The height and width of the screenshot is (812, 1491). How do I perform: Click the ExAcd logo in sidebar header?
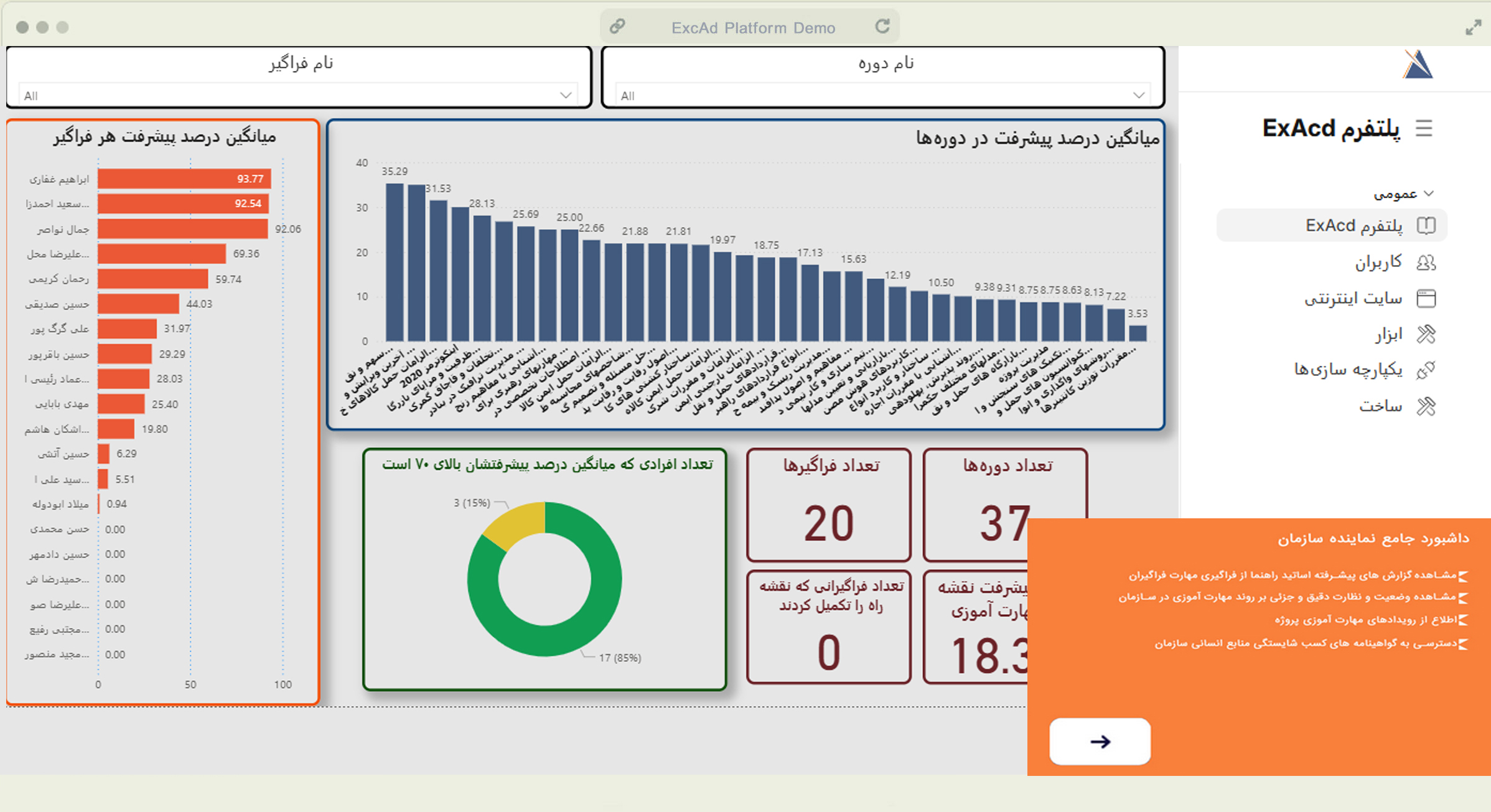[x=1418, y=65]
